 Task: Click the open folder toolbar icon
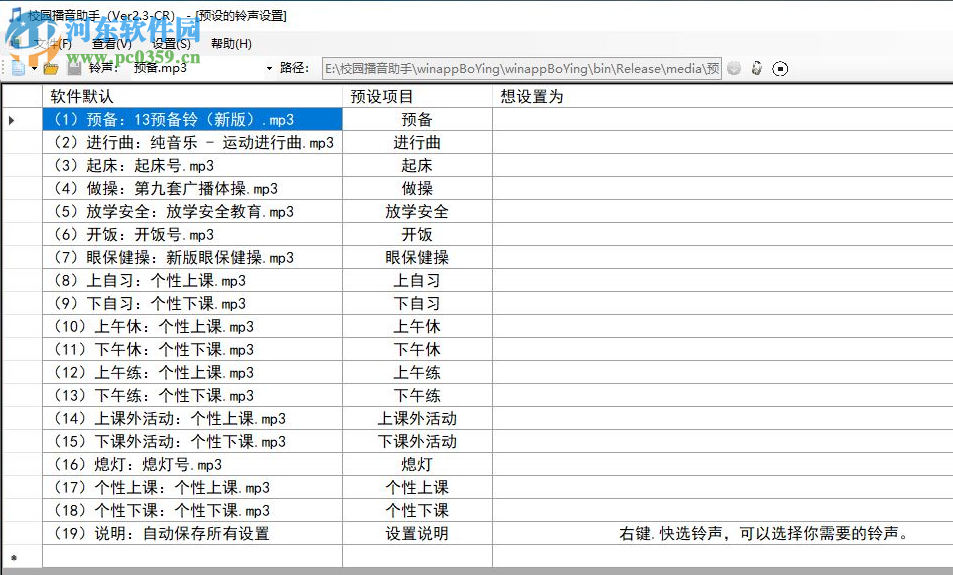pos(51,68)
